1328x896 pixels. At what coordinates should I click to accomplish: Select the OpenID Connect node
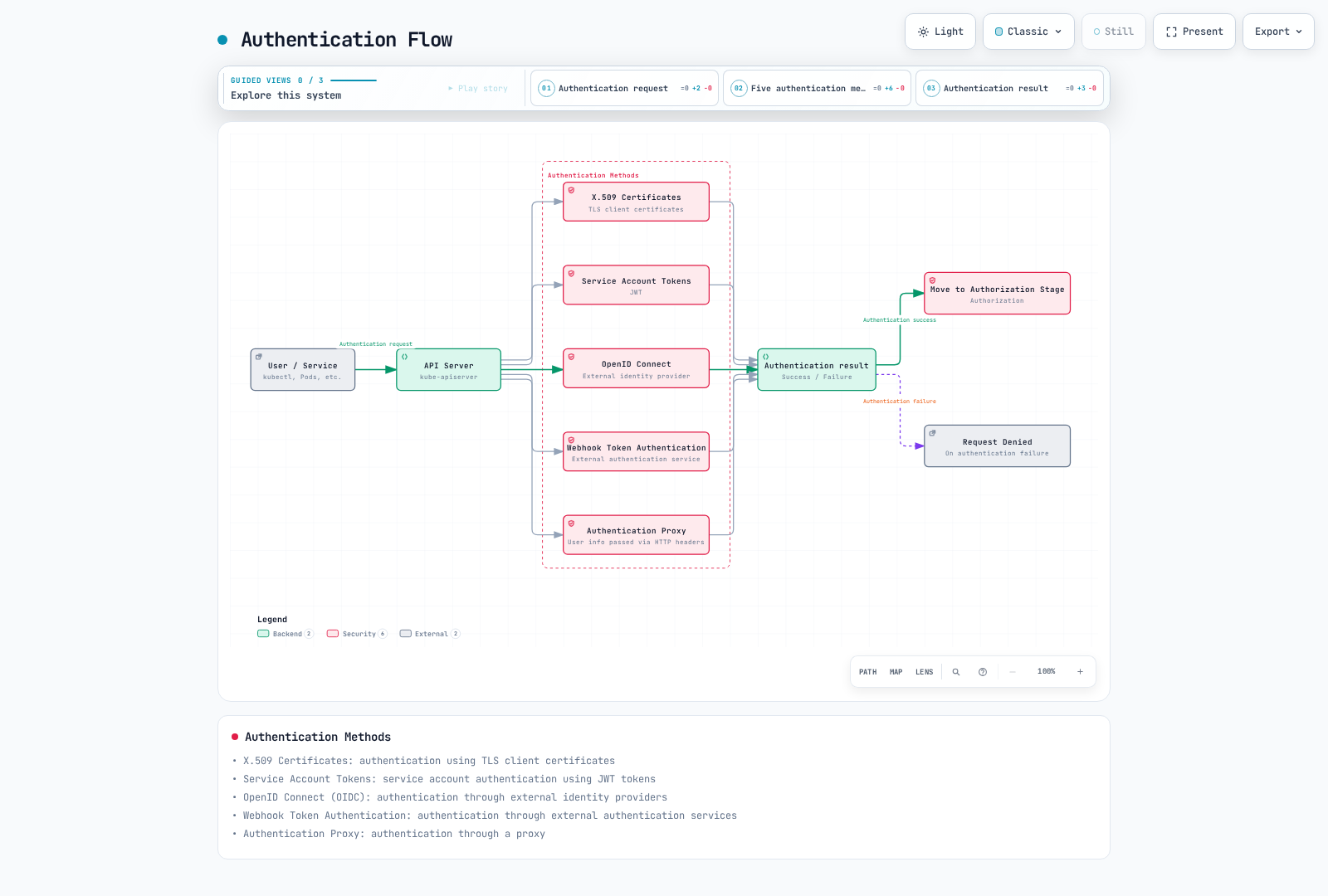637,368
